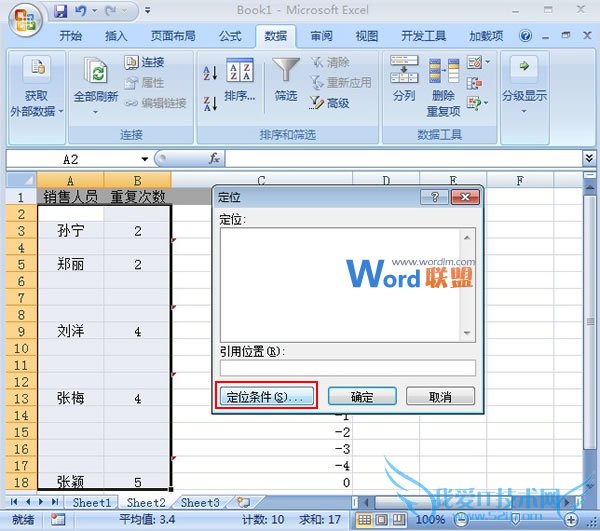Image resolution: width=600 pixels, height=531 pixels.
Task: Undo the last action
Action: click(81, 11)
